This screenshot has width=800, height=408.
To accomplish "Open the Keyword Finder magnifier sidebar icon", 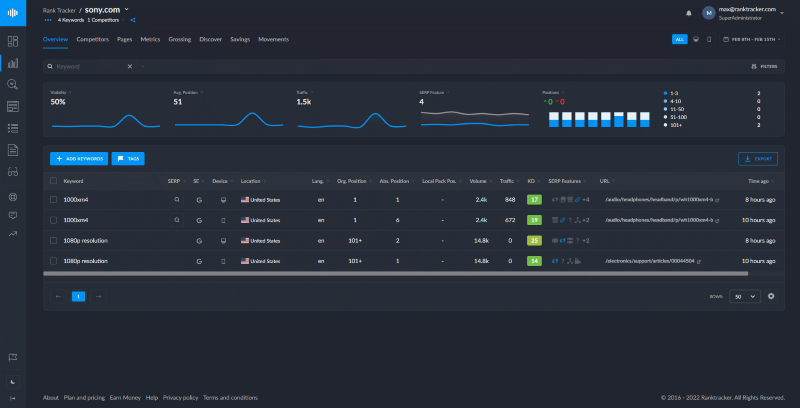I will [13, 85].
